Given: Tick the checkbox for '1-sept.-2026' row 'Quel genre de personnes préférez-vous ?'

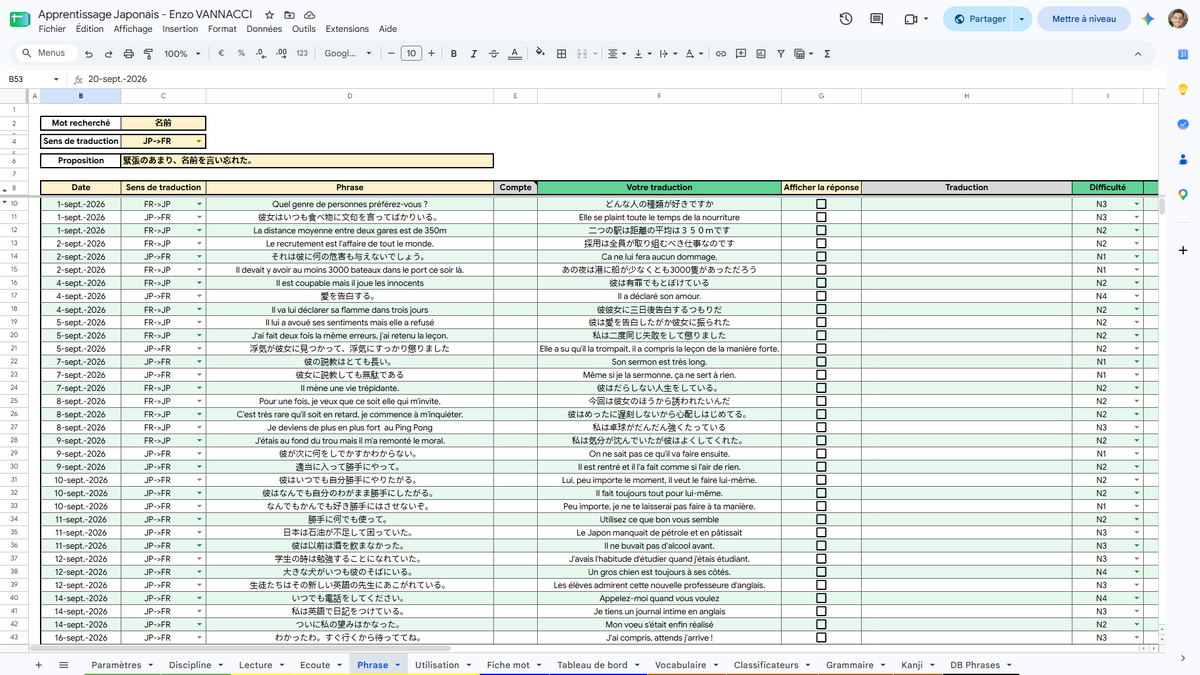Looking at the screenshot, I should (821, 204).
